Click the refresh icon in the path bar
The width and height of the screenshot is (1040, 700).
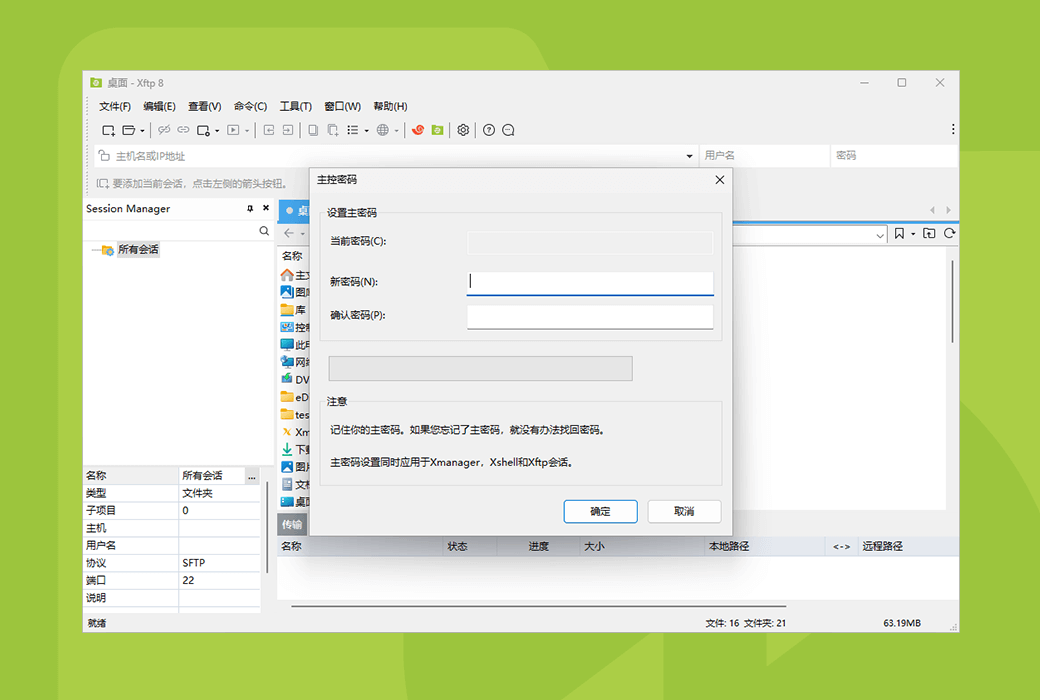[949, 234]
